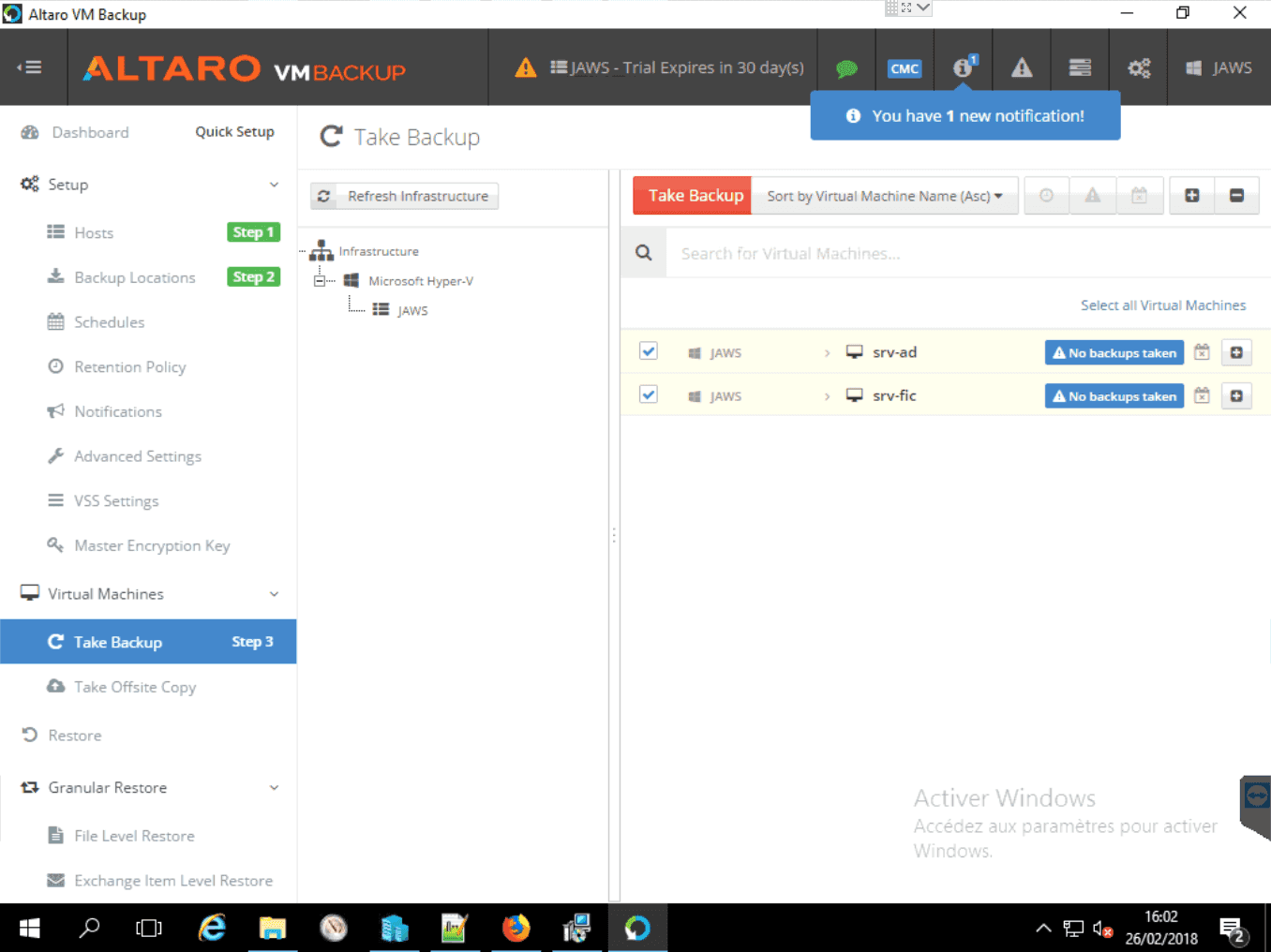
Task: Open Retention Policy menu item
Action: tap(130, 367)
